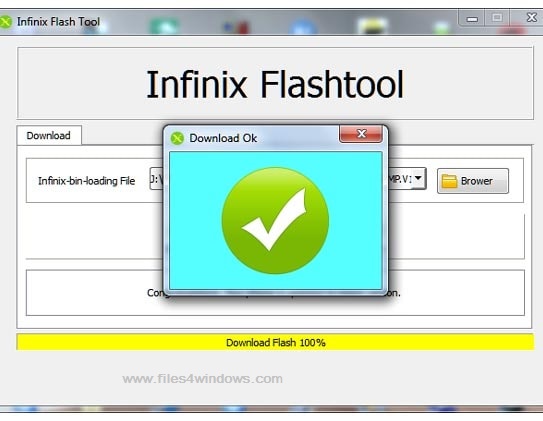Viewport: 543px width, 421px height.
Task: Click the yellow folder icon beside Brower
Action: pyautogui.click(x=449, y=181)
